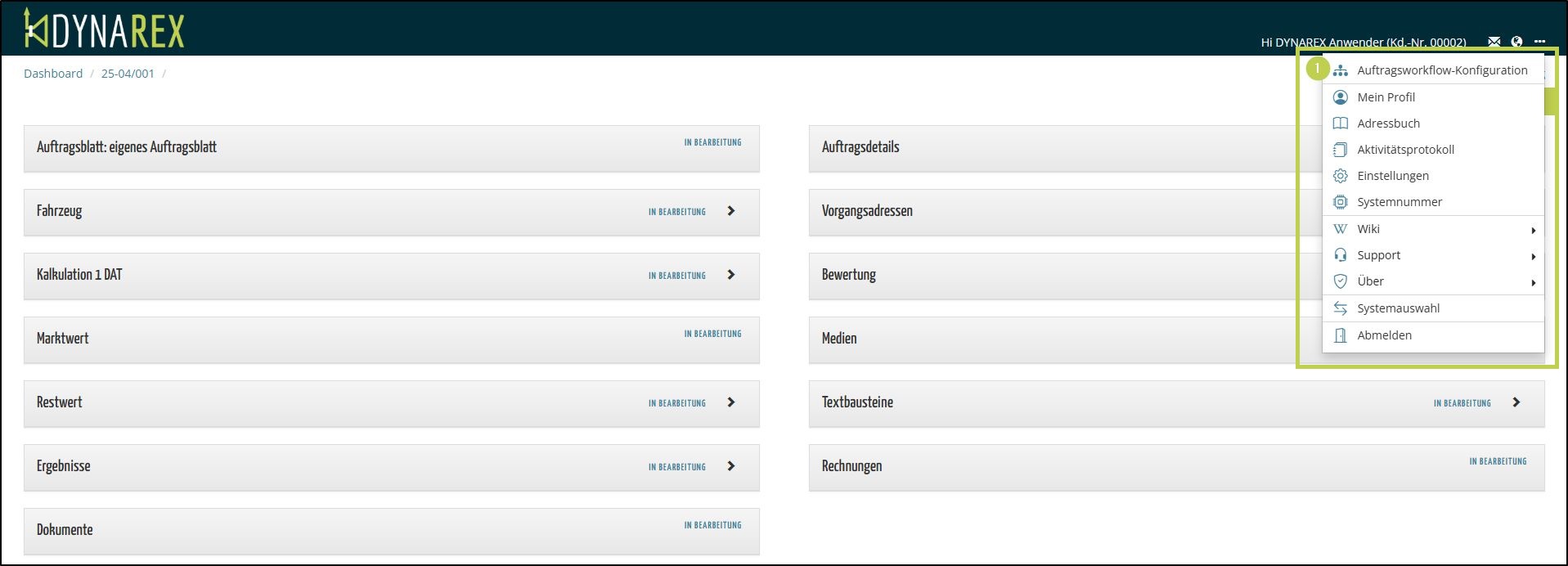Open the Fahrzeug section chevron

731,211
